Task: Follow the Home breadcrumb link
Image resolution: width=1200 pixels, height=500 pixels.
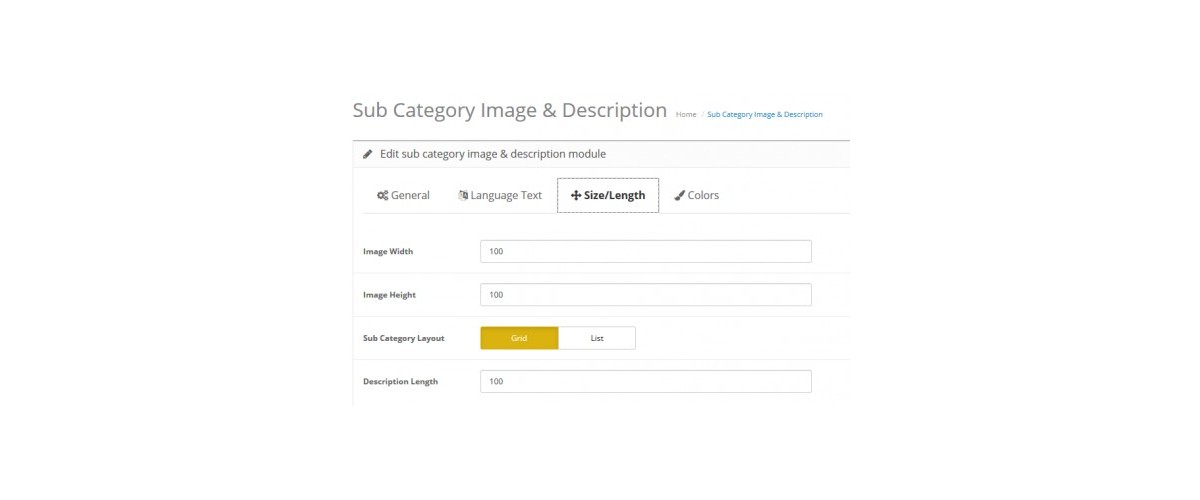Action: pyautogui.click(x=686, y=115)
